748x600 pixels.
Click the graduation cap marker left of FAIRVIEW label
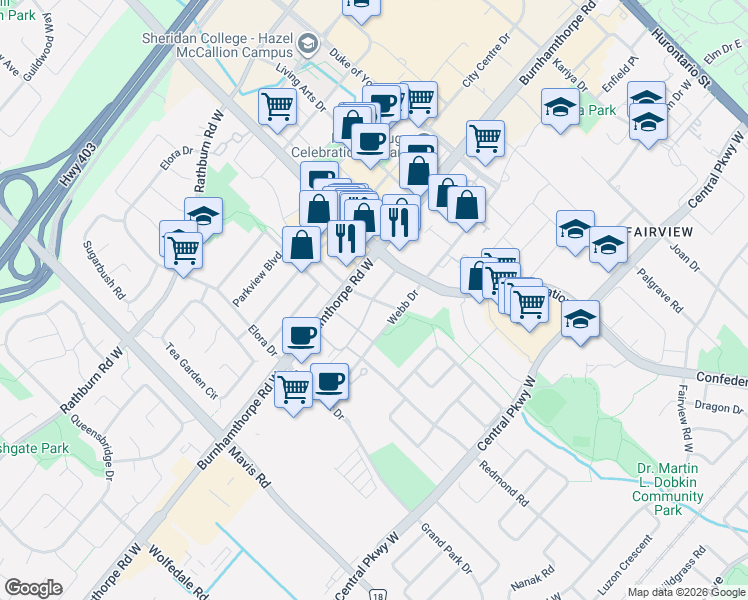[x=575, y=230]
